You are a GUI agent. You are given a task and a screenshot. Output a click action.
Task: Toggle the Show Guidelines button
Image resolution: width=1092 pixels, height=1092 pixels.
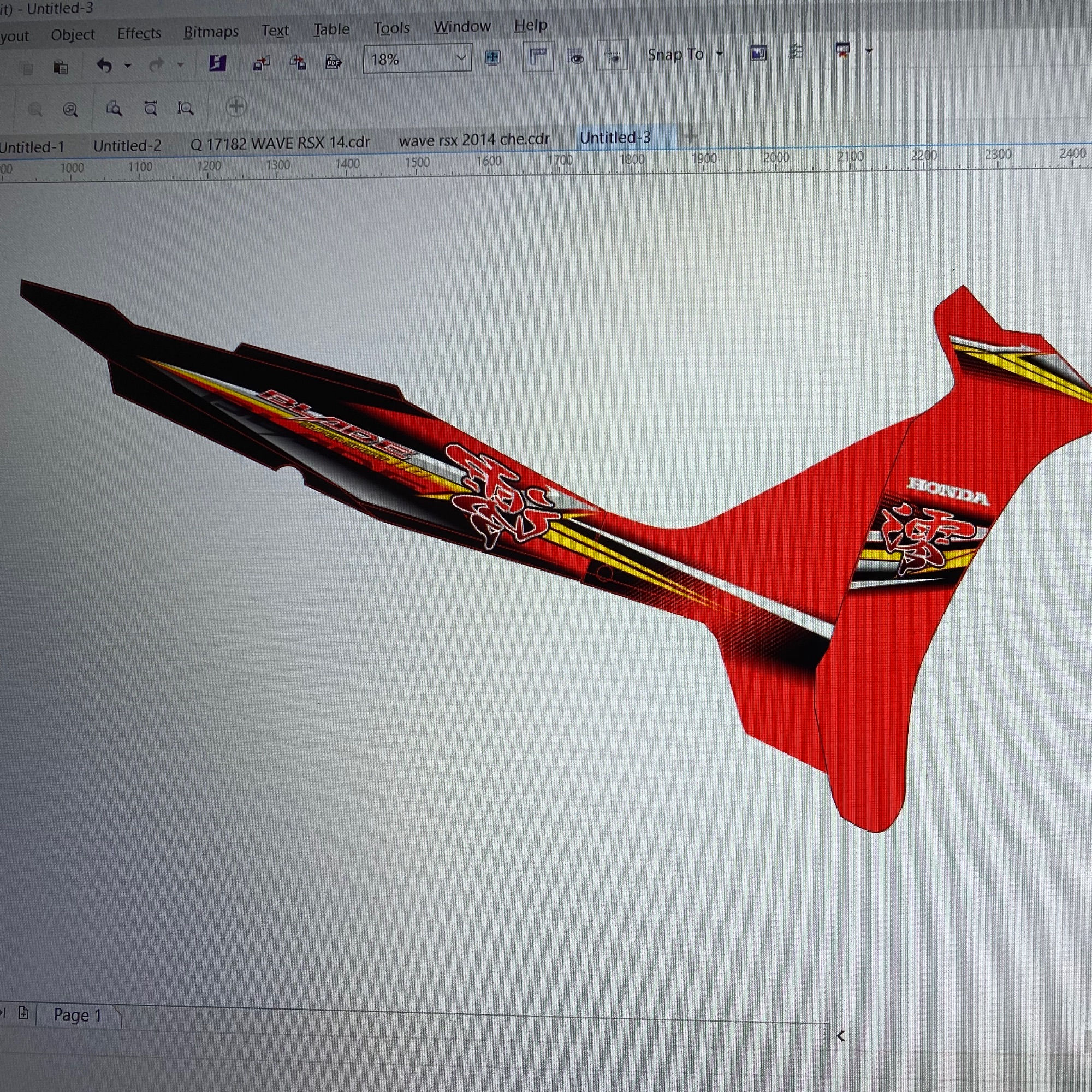pos(612,56)
